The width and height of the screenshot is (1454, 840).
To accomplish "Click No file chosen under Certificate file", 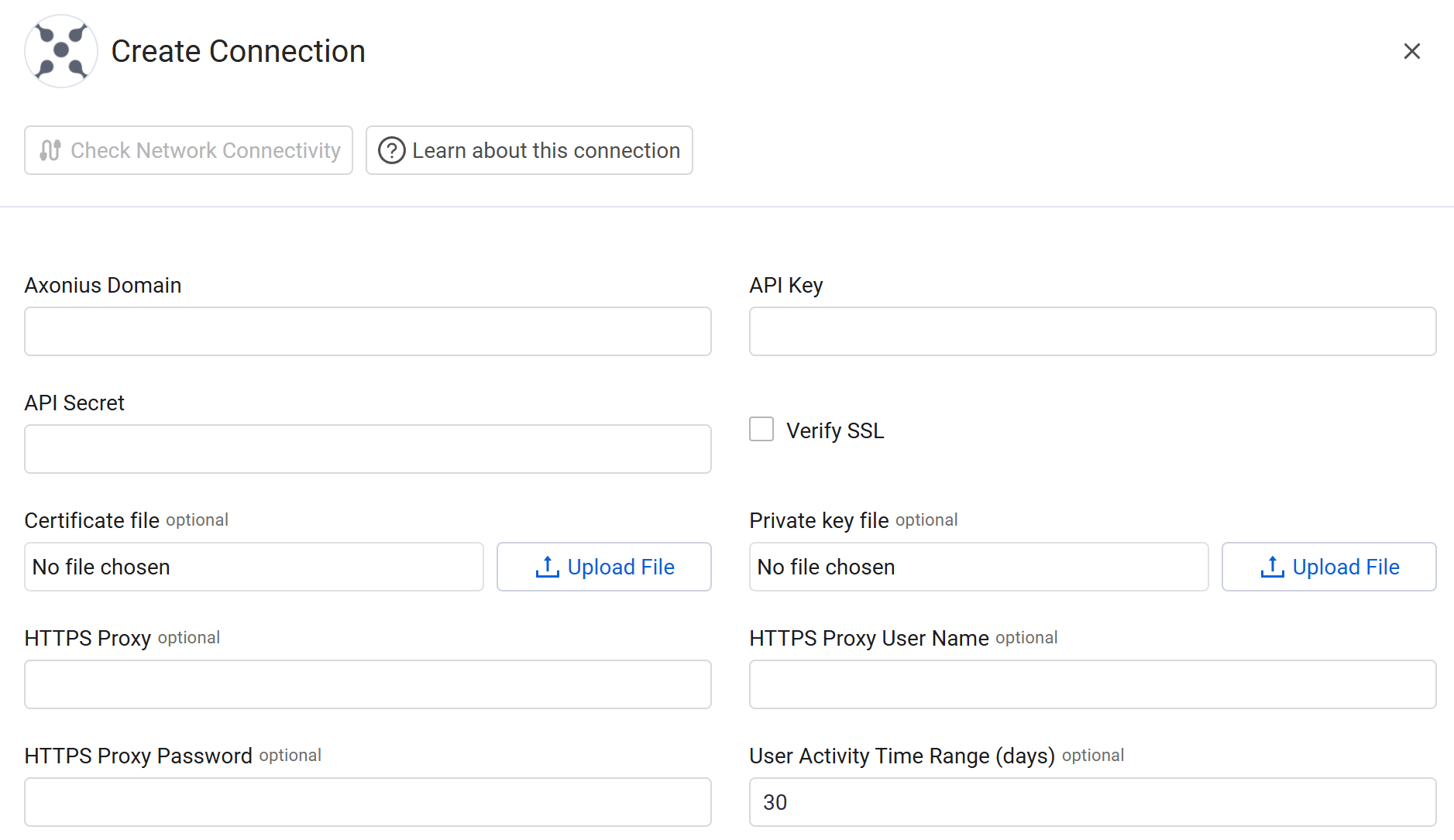I will coord(254,567).
